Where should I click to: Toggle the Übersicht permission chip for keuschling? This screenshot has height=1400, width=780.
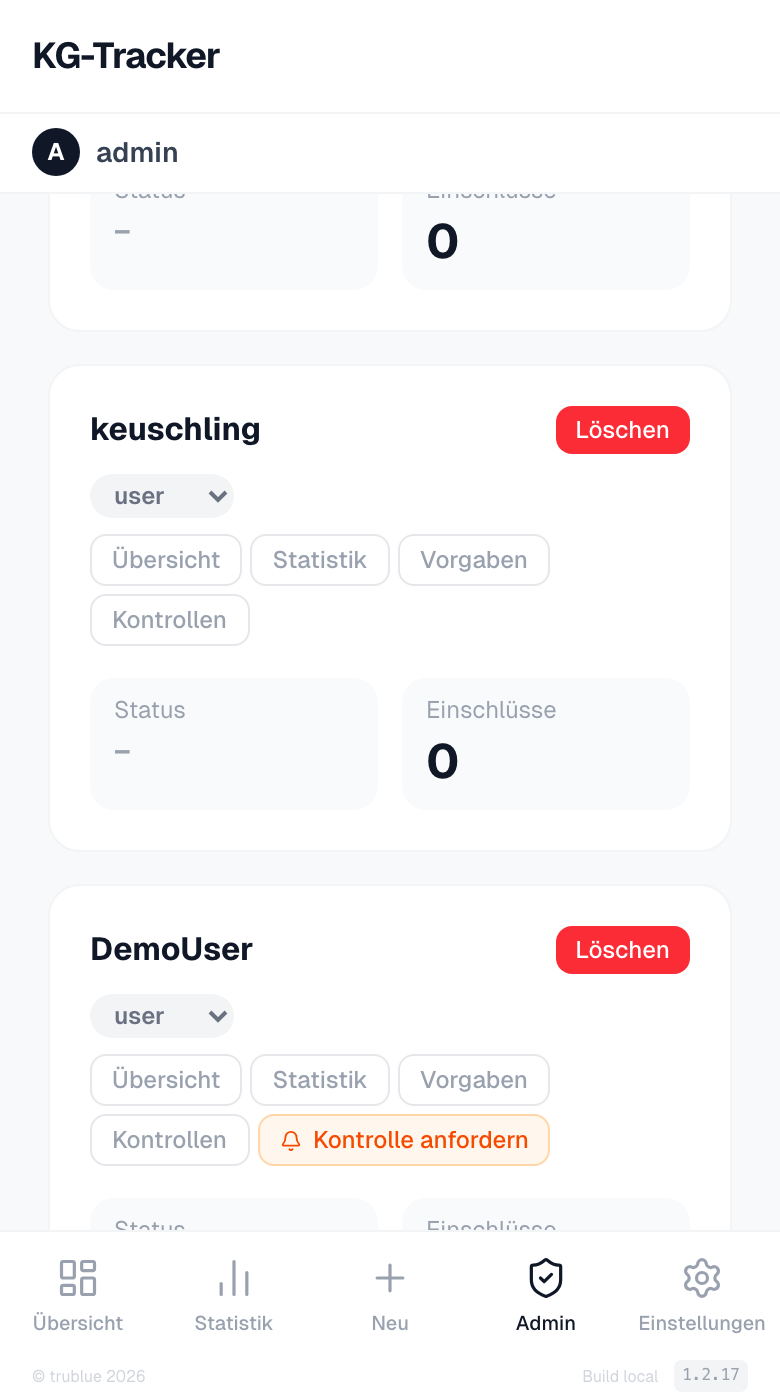pyautogui.click(x=165, y=560)
